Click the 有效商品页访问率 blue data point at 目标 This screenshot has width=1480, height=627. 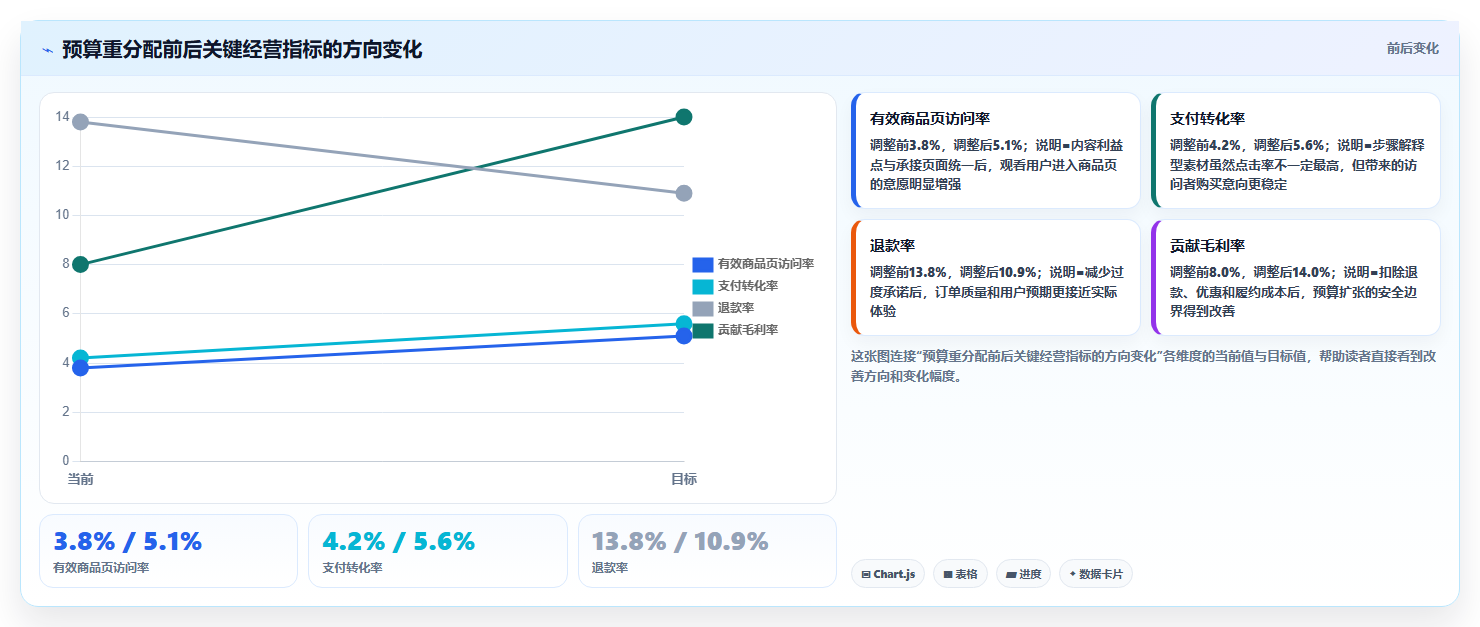point(684,336)
